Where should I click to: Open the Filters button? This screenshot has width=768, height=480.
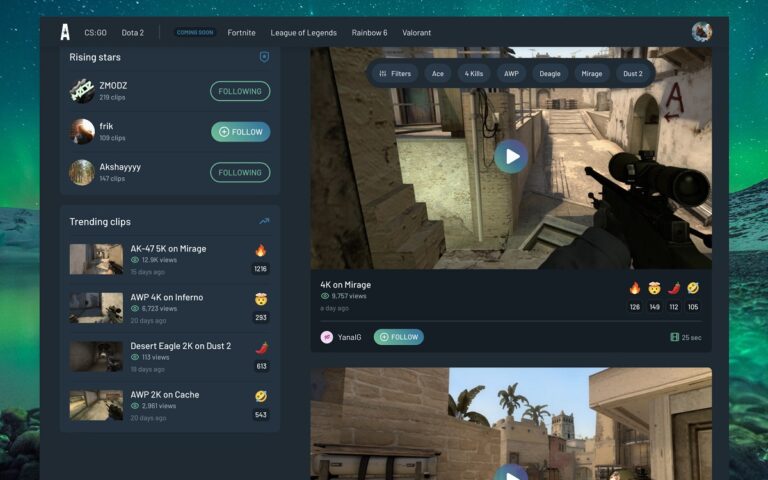click(x=395, y=73)
